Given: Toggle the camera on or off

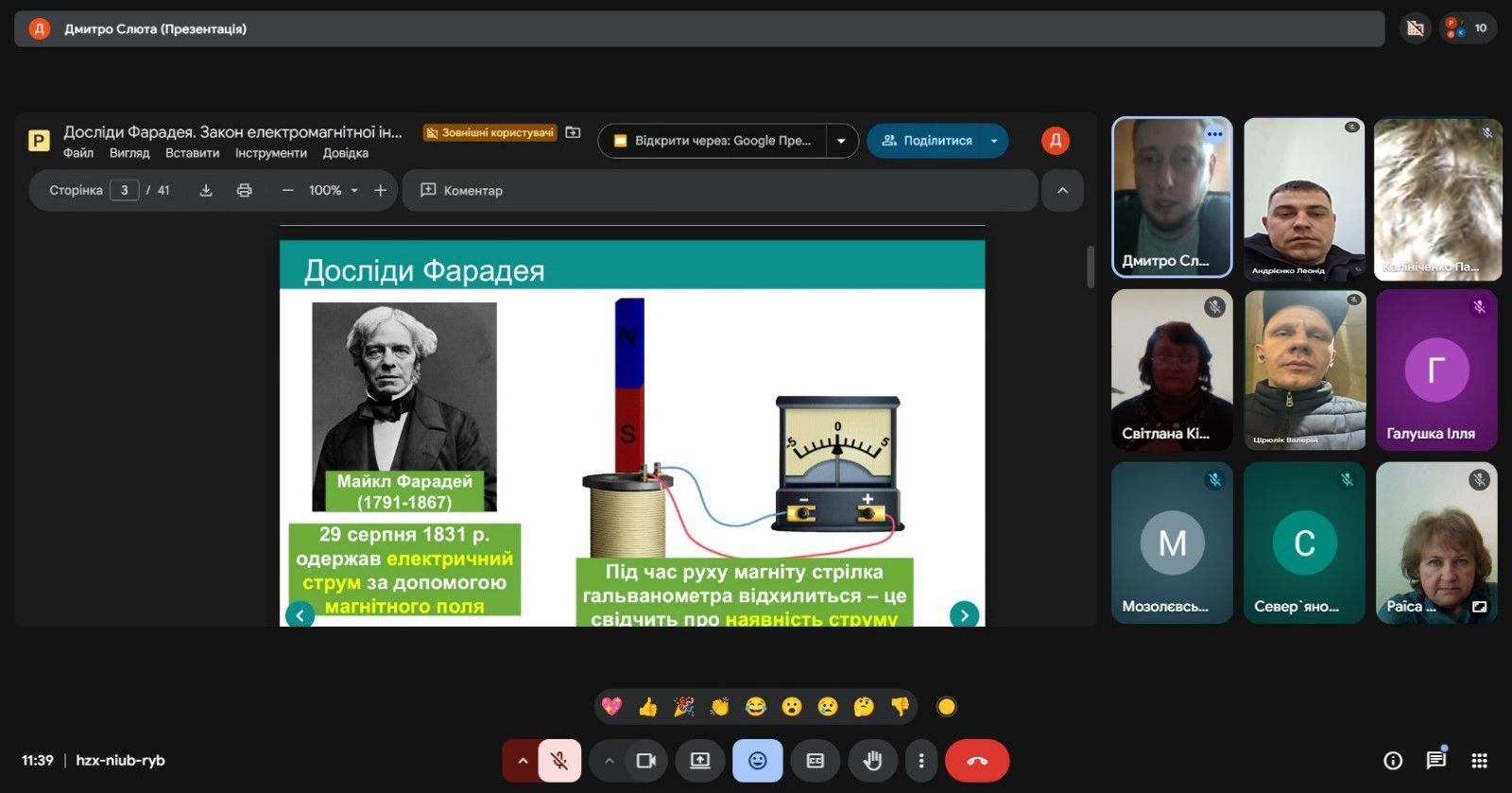Looking at the screenshot, I should 646,761.
